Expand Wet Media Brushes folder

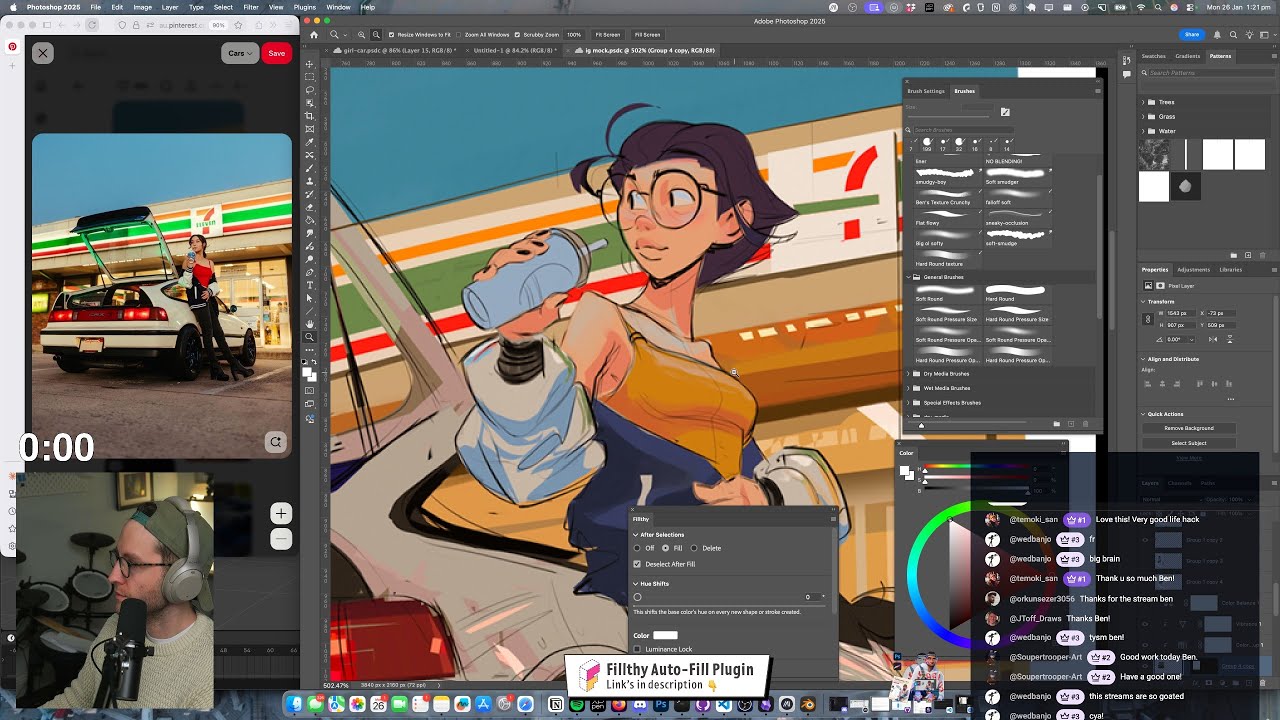pyautogui.click(x=909, y=388)
